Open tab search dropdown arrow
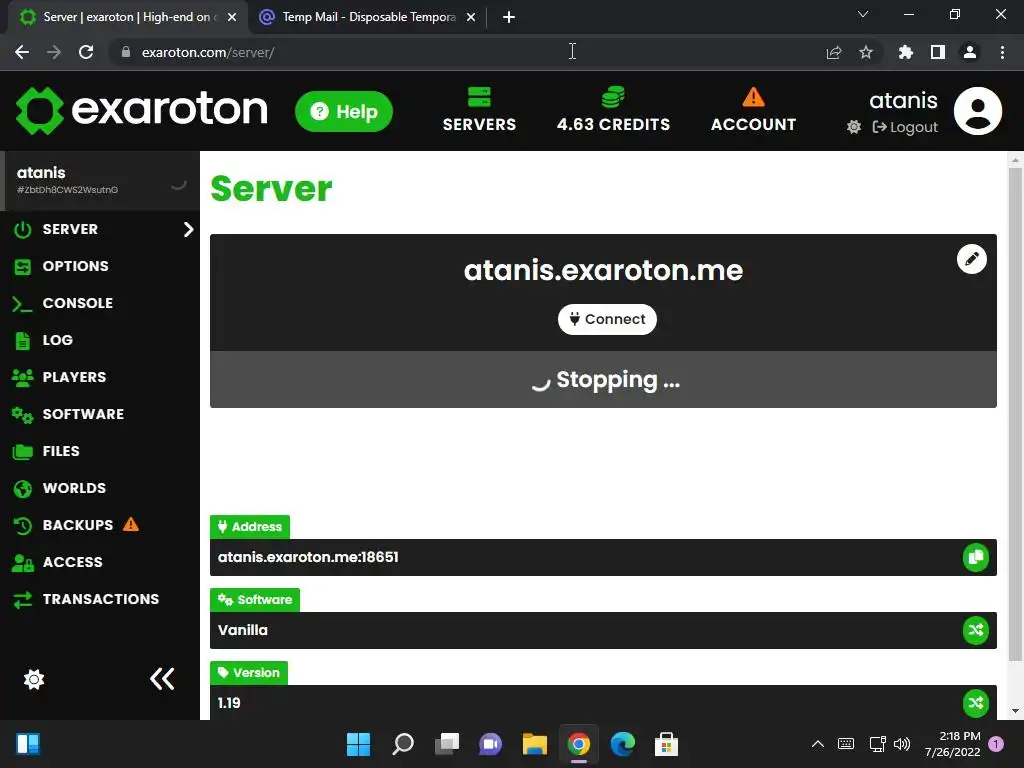This screenshot has width=1024, height=768. (863, 14)
